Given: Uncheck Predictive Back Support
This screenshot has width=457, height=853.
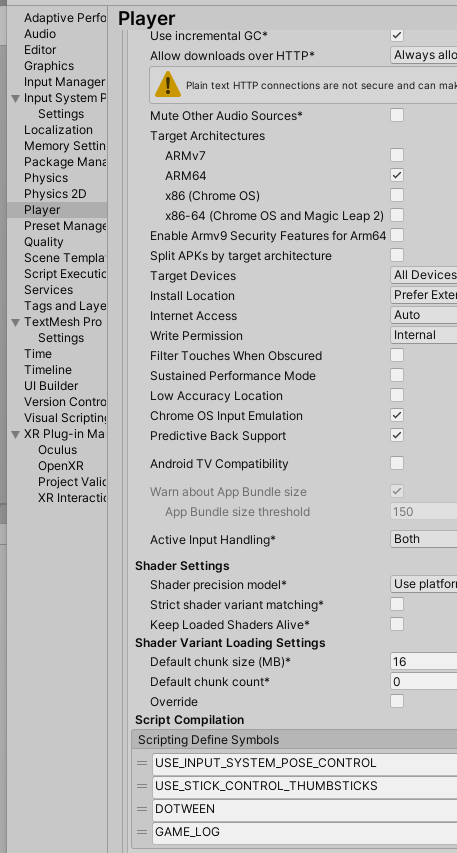Looking at the screenshot, I should coord(397,435).
